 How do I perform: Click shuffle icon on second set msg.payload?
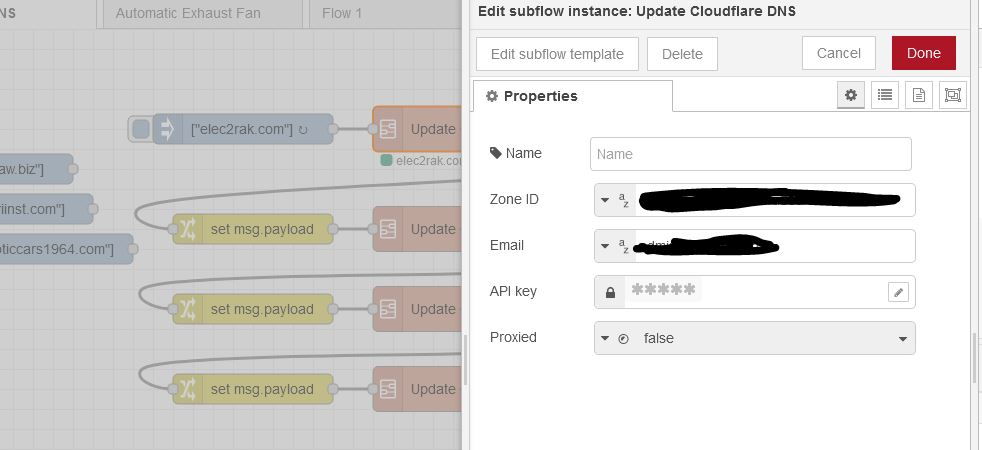[x=188, y=309]
